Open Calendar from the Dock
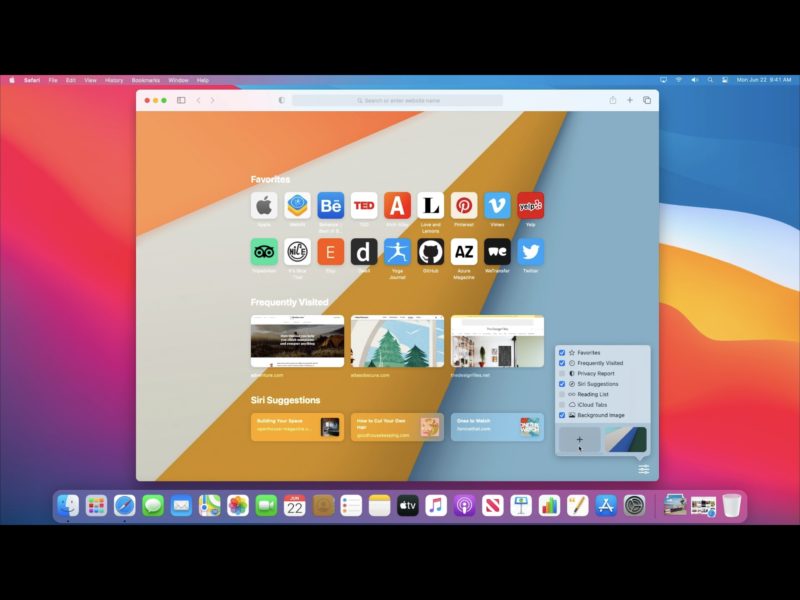Image resolution: width=800 pixels, height=600 pixels. [294, 506]
